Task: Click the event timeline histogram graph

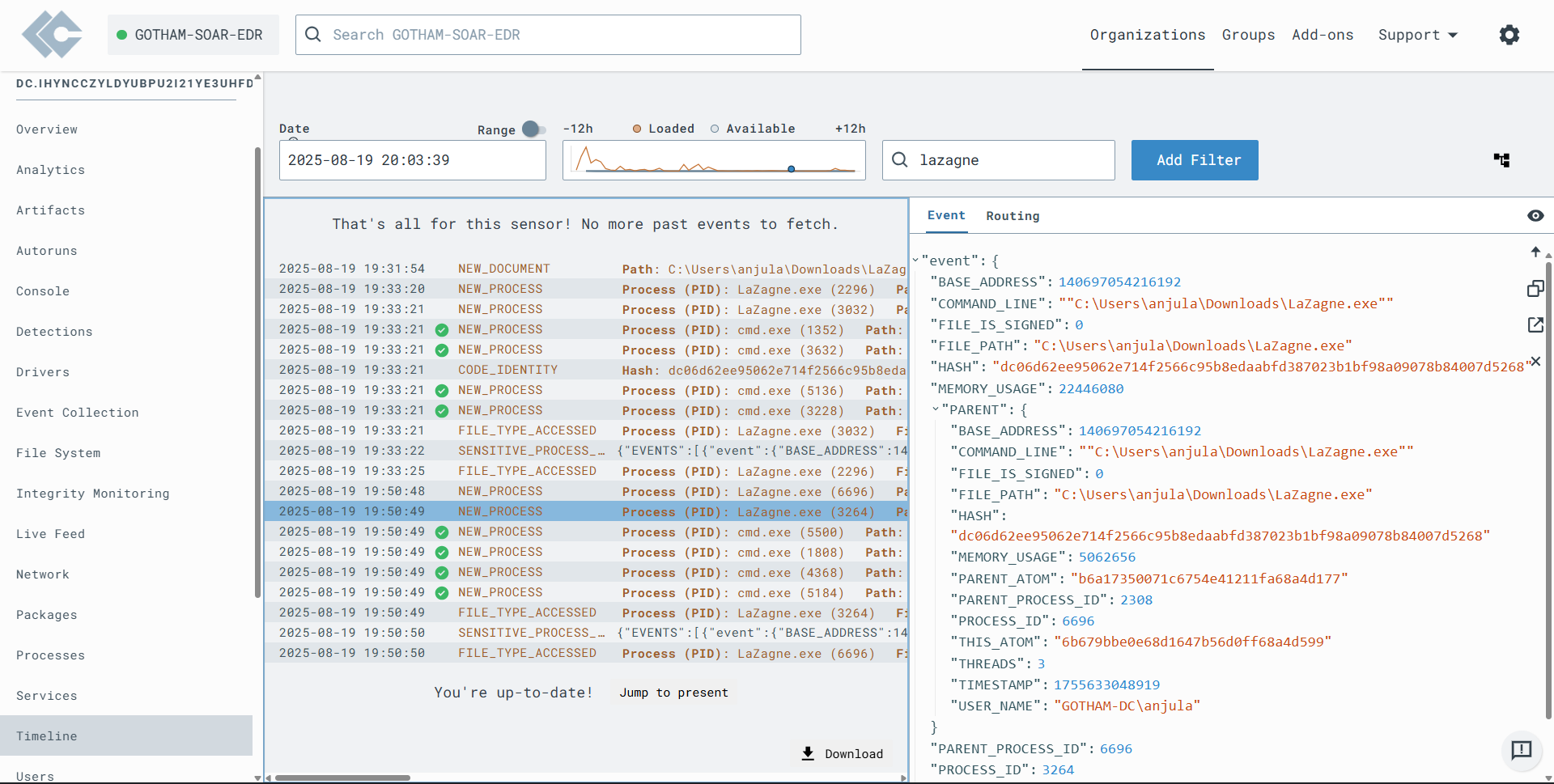Action: tap(714, 160)
